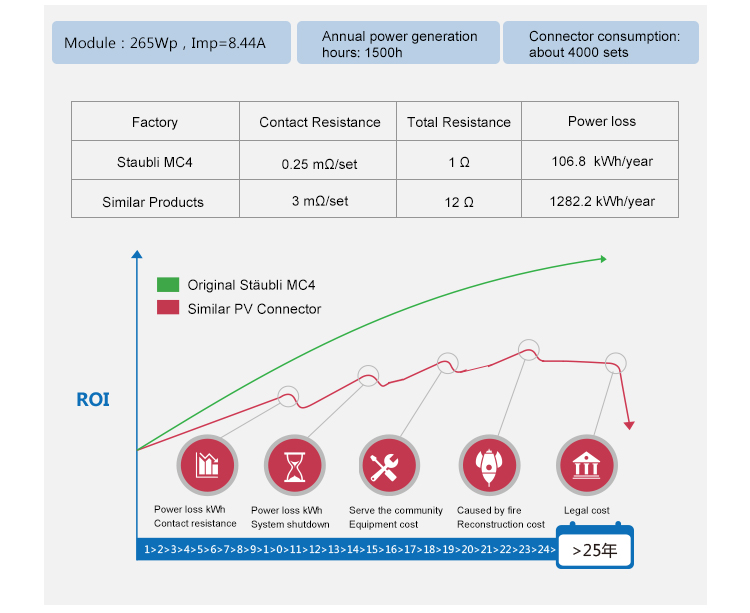Click the Factory column header
The image size is (750, 613).
point(155,121)
